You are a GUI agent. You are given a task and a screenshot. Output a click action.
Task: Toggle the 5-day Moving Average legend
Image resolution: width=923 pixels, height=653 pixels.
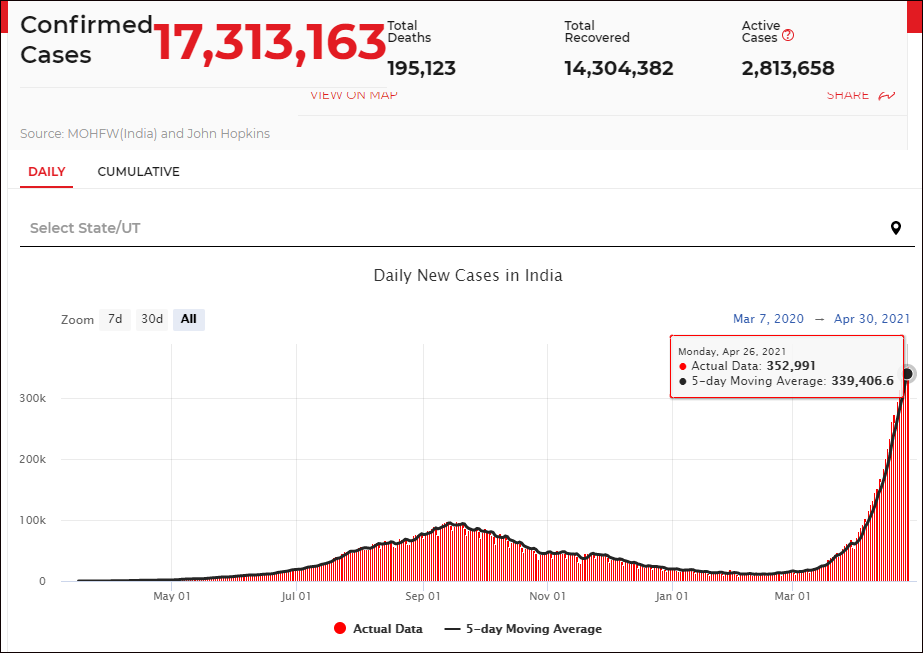point(523,629)
